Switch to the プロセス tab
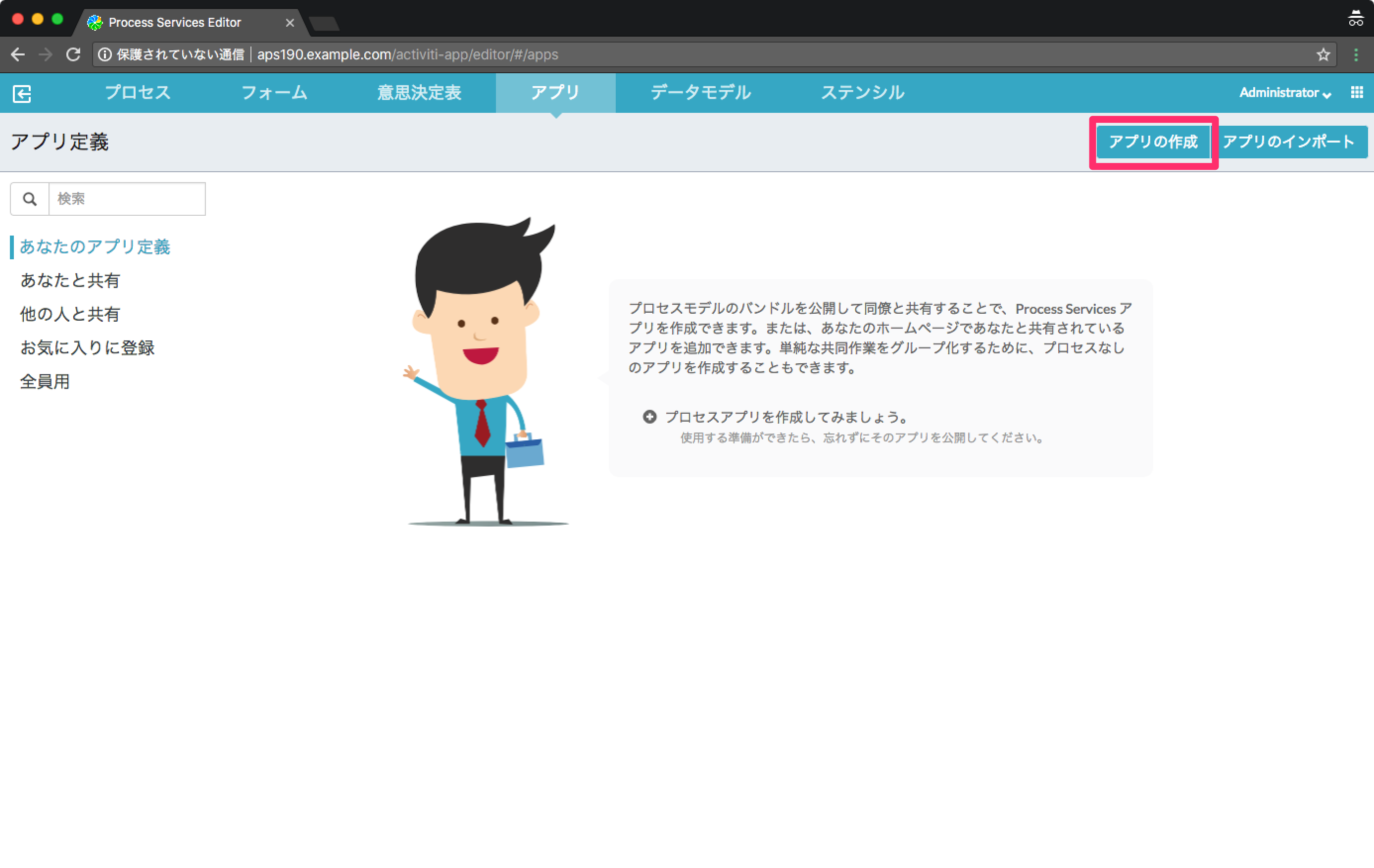1374x868 pixels. pyautogui.click(x=138, y=93)
